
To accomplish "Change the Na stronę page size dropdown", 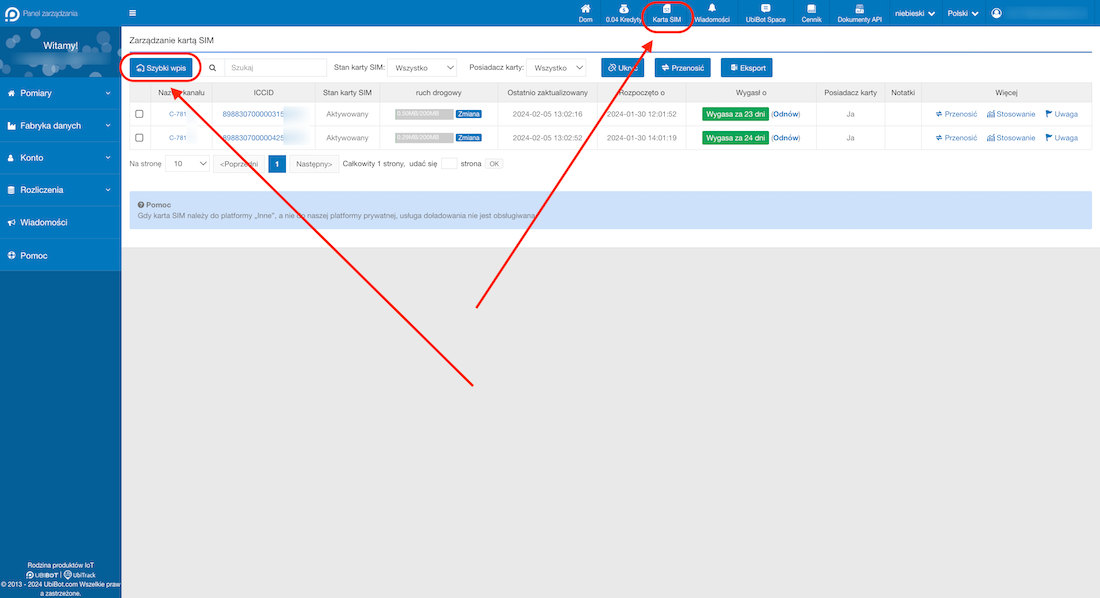I will coord(187,164).
